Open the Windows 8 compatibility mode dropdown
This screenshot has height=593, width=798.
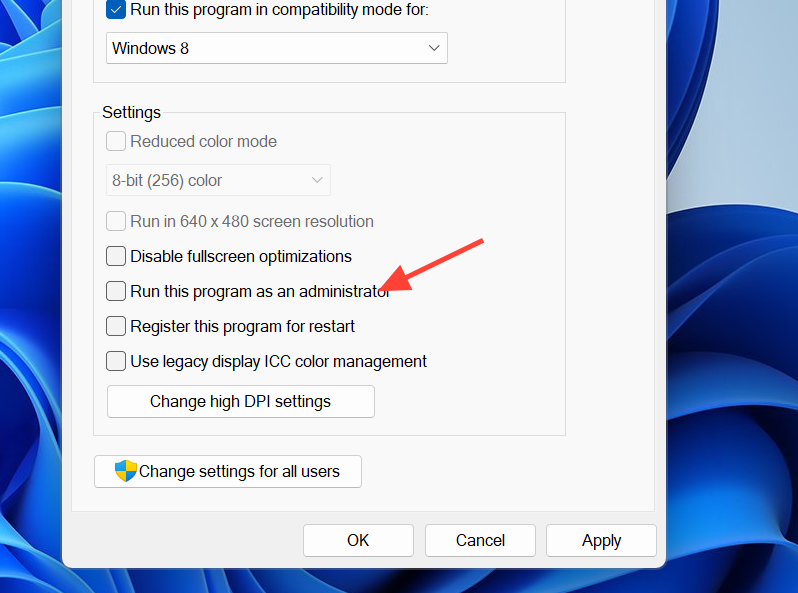coord(276,48)
